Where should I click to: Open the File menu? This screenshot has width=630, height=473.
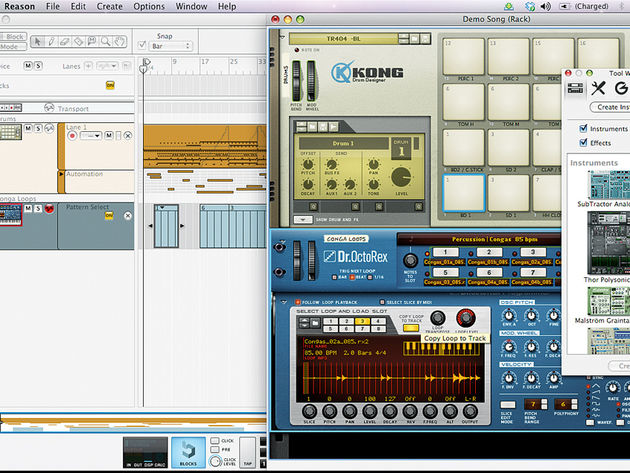point(53,6)
